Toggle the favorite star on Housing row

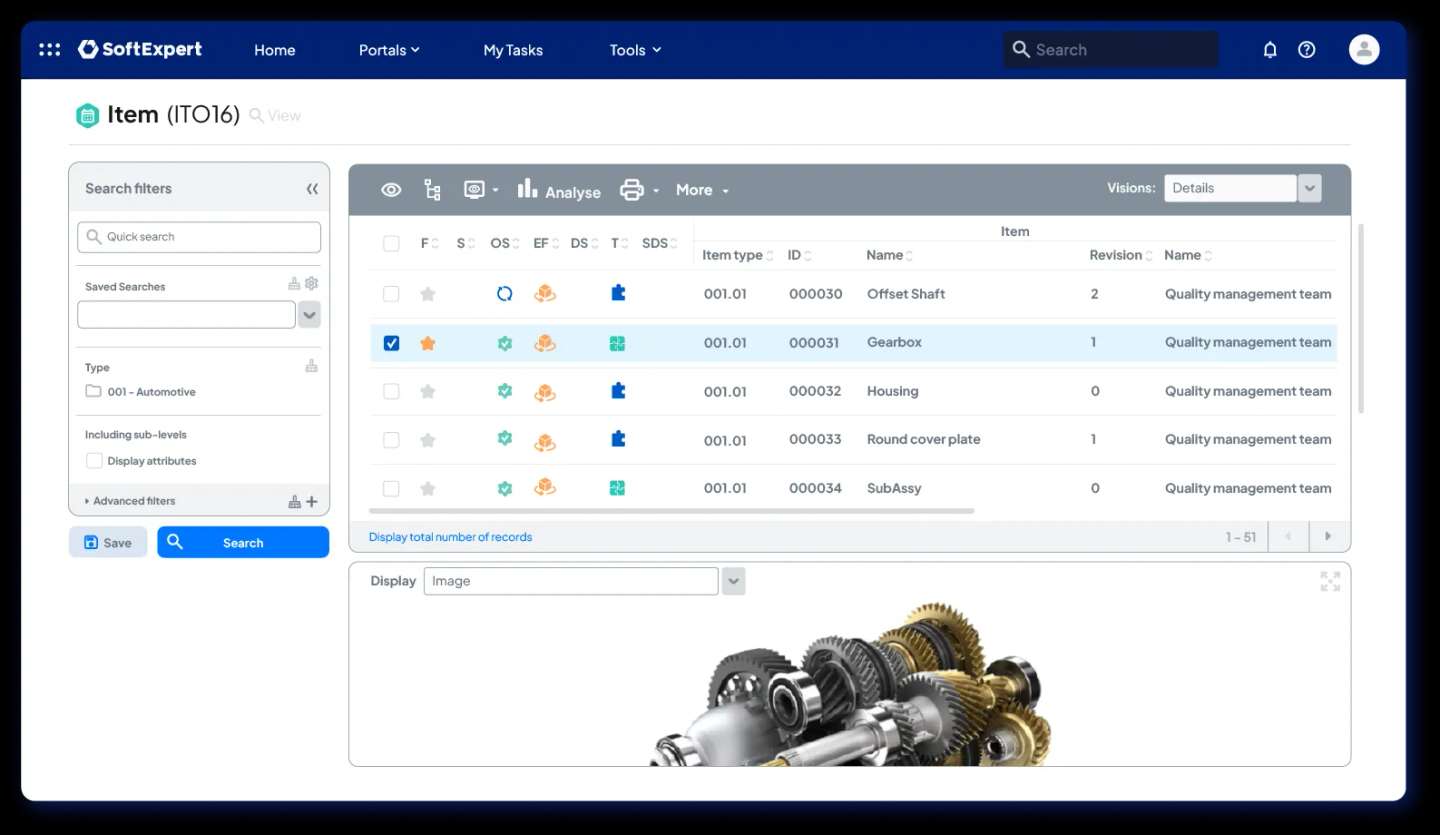click(x=428, y=391)
